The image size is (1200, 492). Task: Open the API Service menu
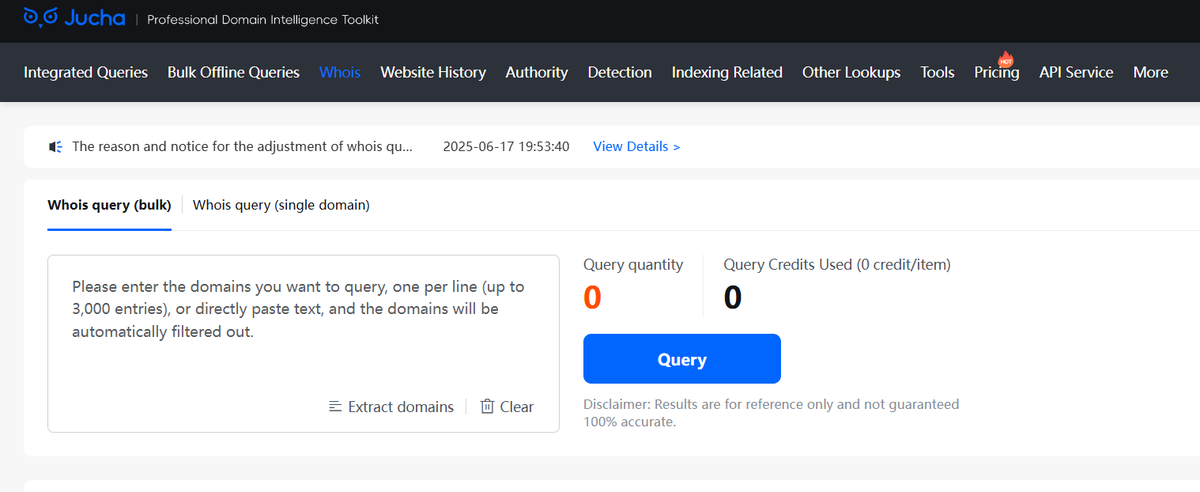pos(1076,72)
